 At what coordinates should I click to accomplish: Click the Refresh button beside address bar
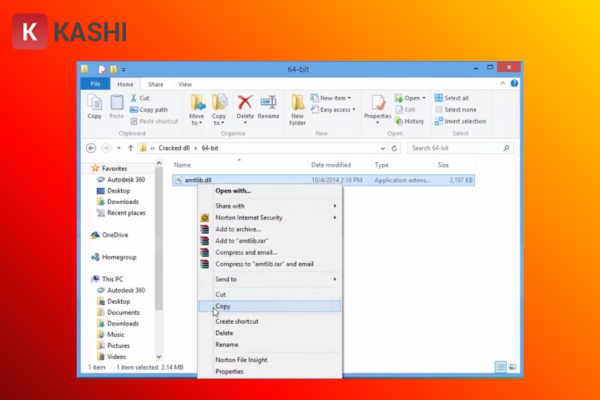coord(395,148)
